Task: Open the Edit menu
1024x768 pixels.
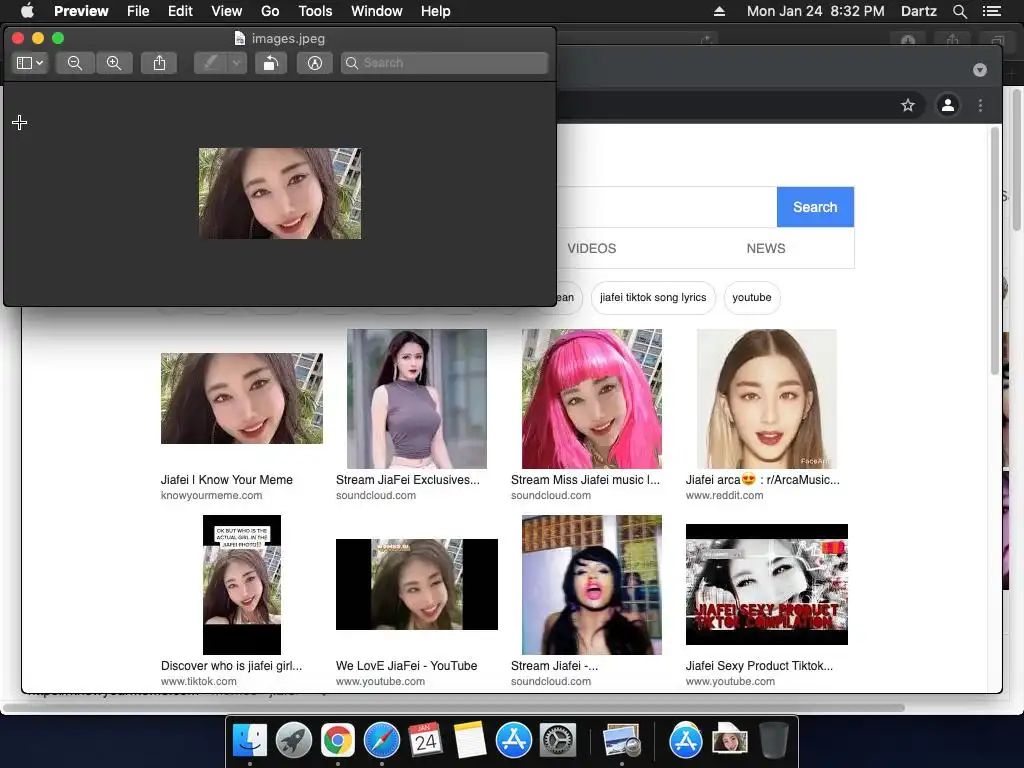Action: point(180,11)
